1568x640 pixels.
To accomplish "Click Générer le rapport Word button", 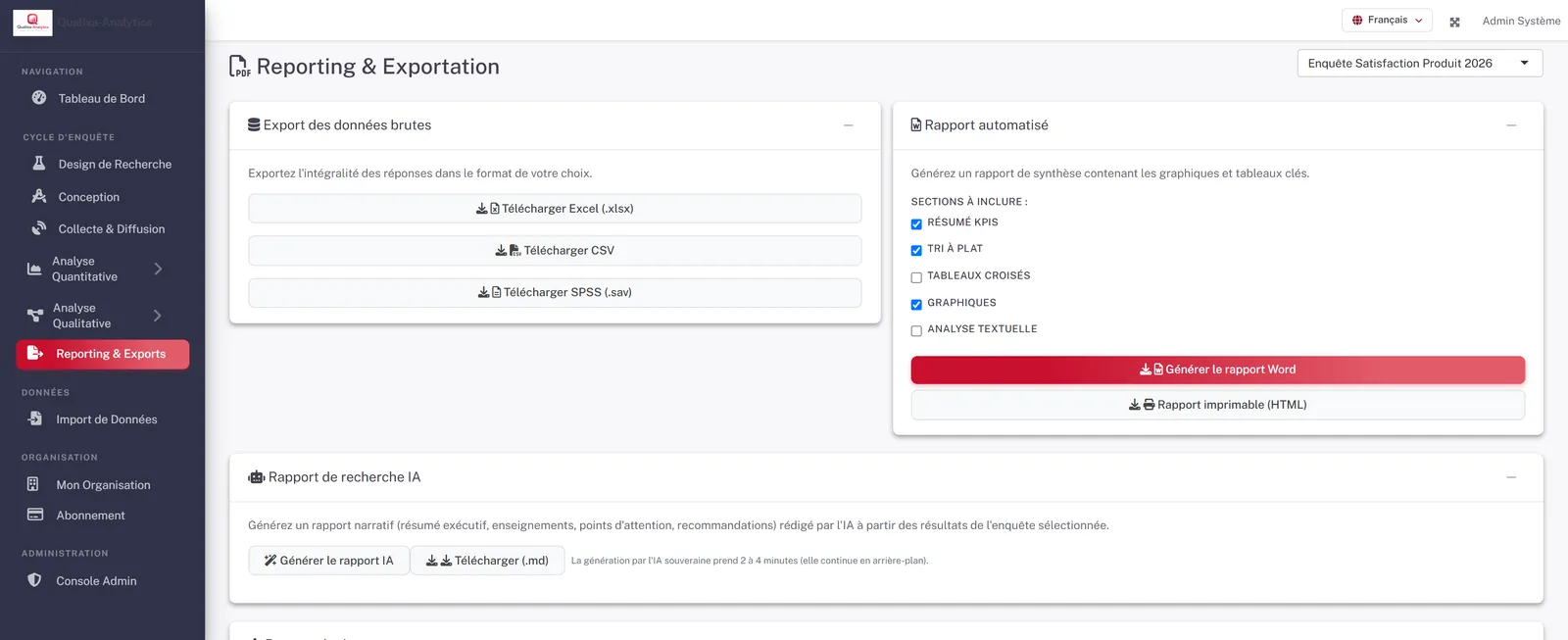I will coord(1217,369).
